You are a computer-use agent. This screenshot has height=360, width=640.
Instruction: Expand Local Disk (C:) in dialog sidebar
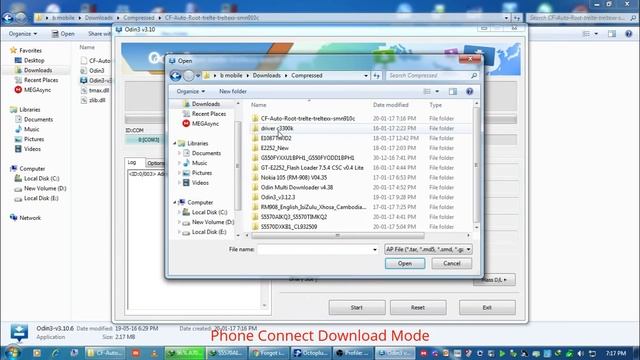179,212
